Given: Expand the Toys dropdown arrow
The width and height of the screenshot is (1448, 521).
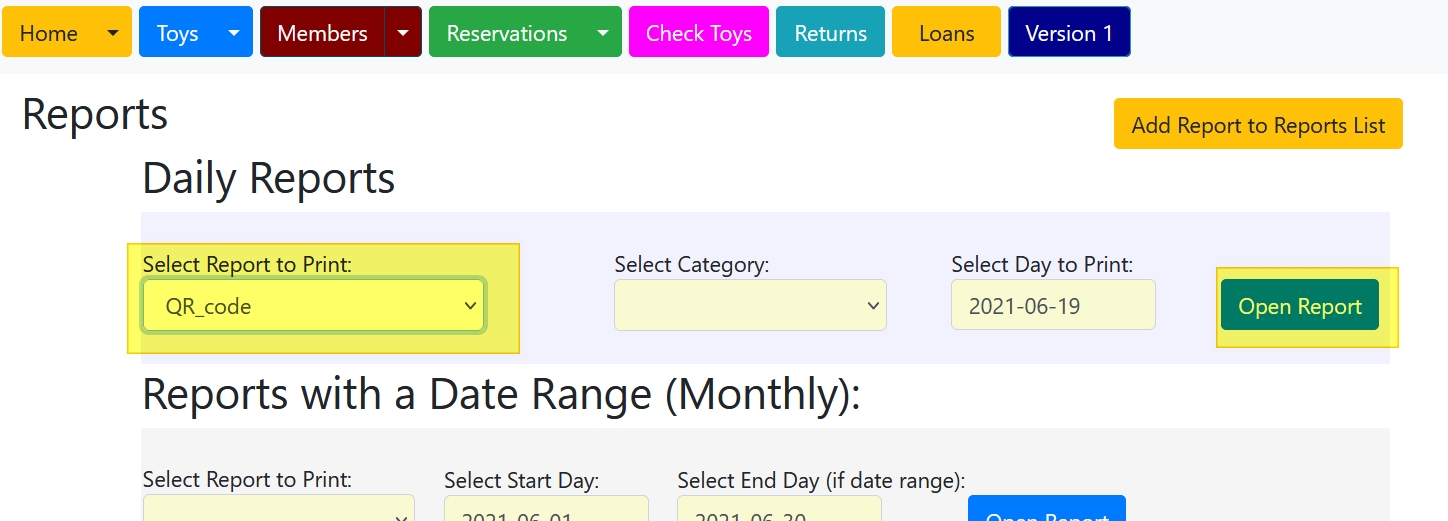Looking at the screenshot, I should (234, 33).
